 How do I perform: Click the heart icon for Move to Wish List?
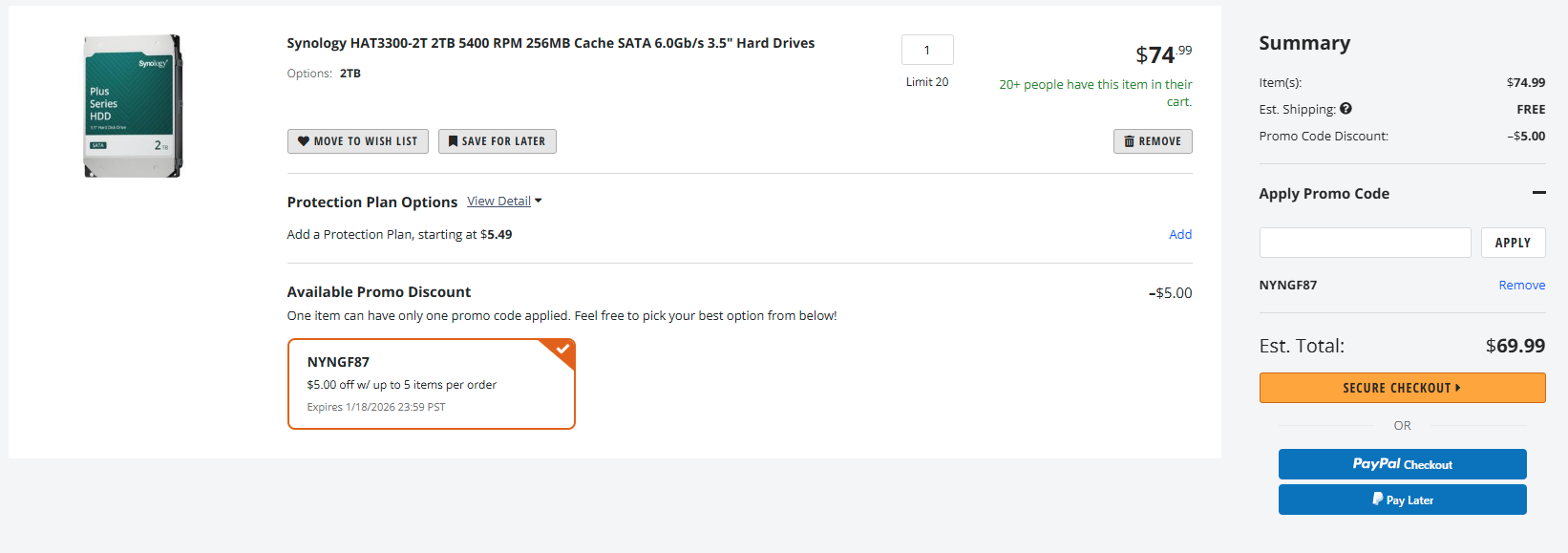click(x=304, y=141)
